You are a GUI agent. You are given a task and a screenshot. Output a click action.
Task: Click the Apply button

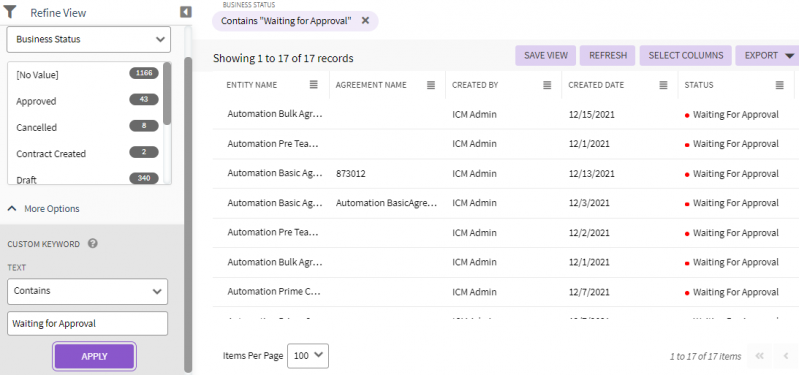coord(94,356)
